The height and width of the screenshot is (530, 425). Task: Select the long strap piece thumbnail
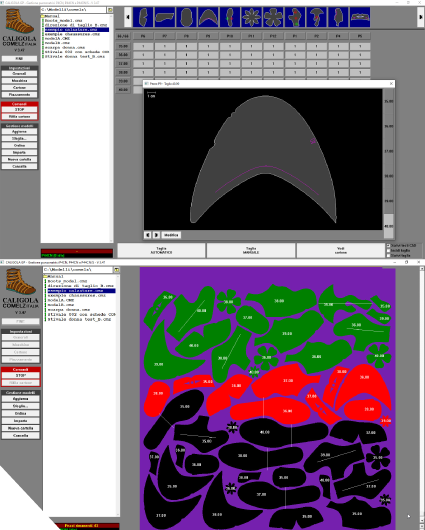[x=165, y=17]
